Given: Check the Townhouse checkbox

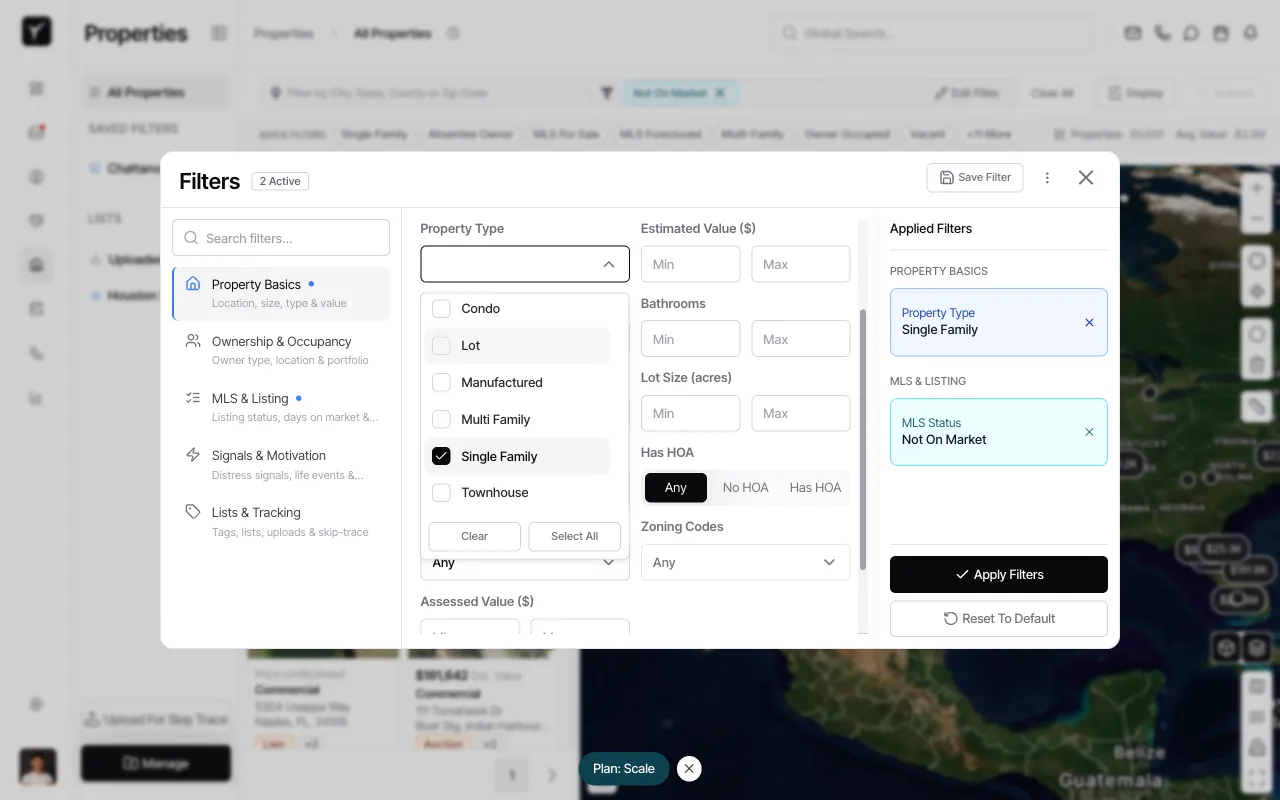Looking at the screenshot, I should click(441, 493).
